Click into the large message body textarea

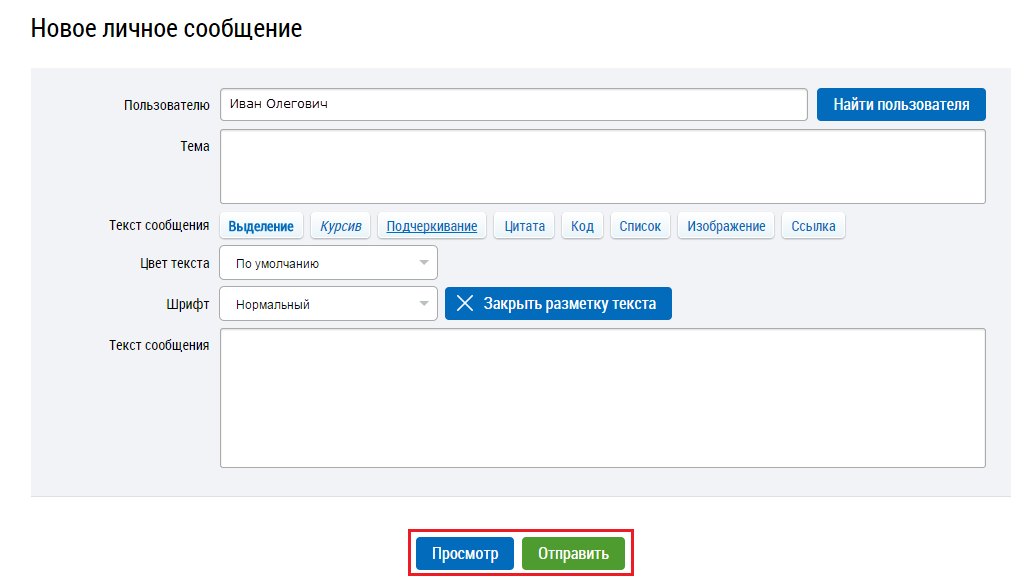pyautogui.click(x=602, y=397)
